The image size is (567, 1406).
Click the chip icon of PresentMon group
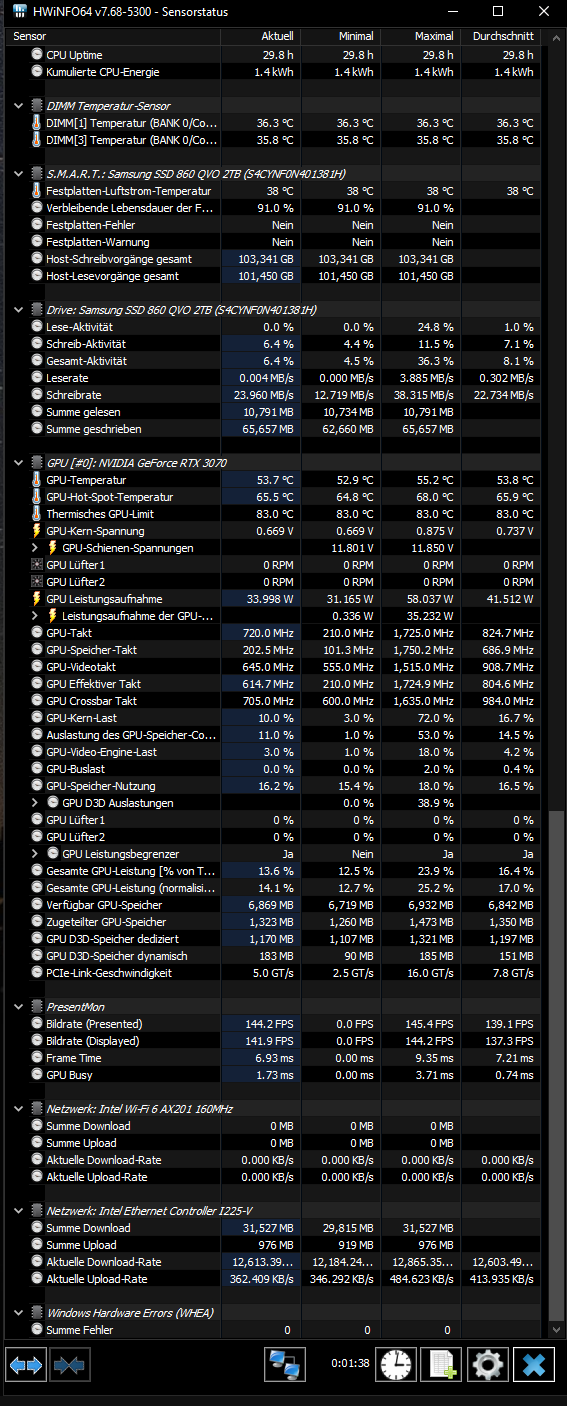(x=37, y=1007)
